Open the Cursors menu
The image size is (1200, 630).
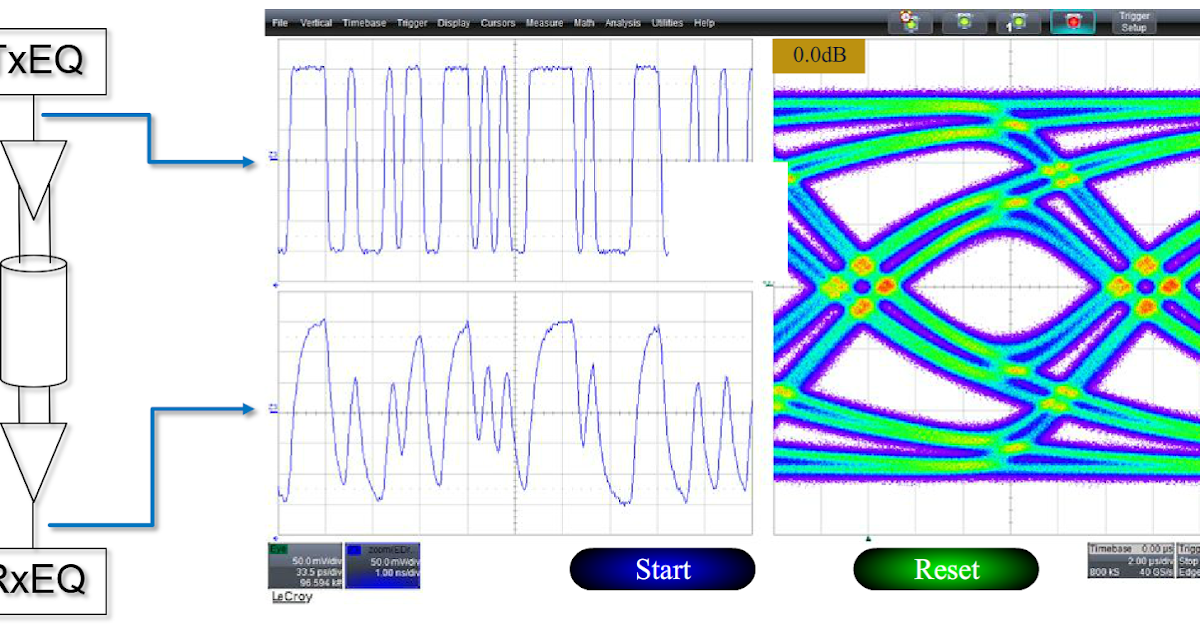[x=498, y=22]
